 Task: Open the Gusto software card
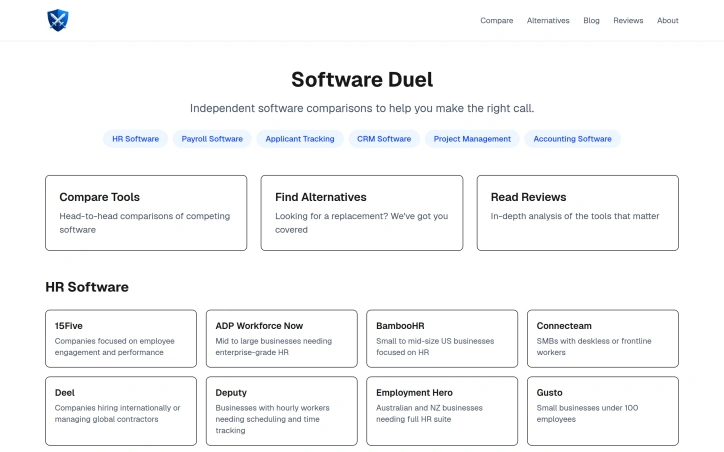pos(603,411)
